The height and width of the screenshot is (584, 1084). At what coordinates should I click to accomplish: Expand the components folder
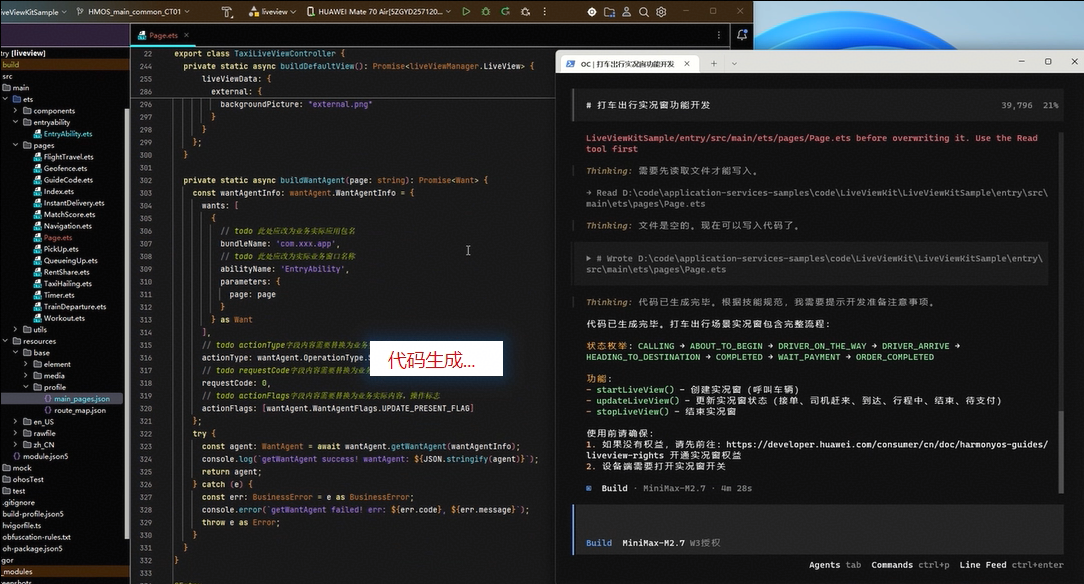pyautogui.click(x=15, y=111)
